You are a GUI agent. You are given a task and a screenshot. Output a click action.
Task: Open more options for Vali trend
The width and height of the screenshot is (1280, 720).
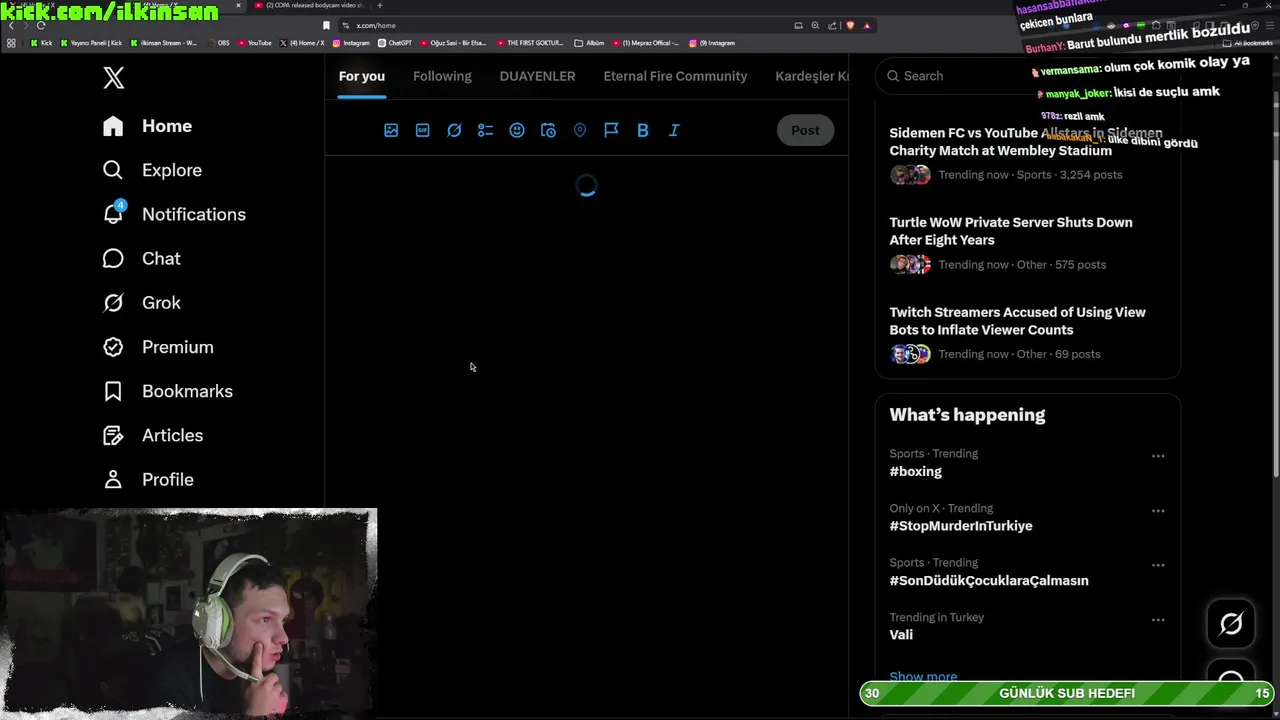1158,620
